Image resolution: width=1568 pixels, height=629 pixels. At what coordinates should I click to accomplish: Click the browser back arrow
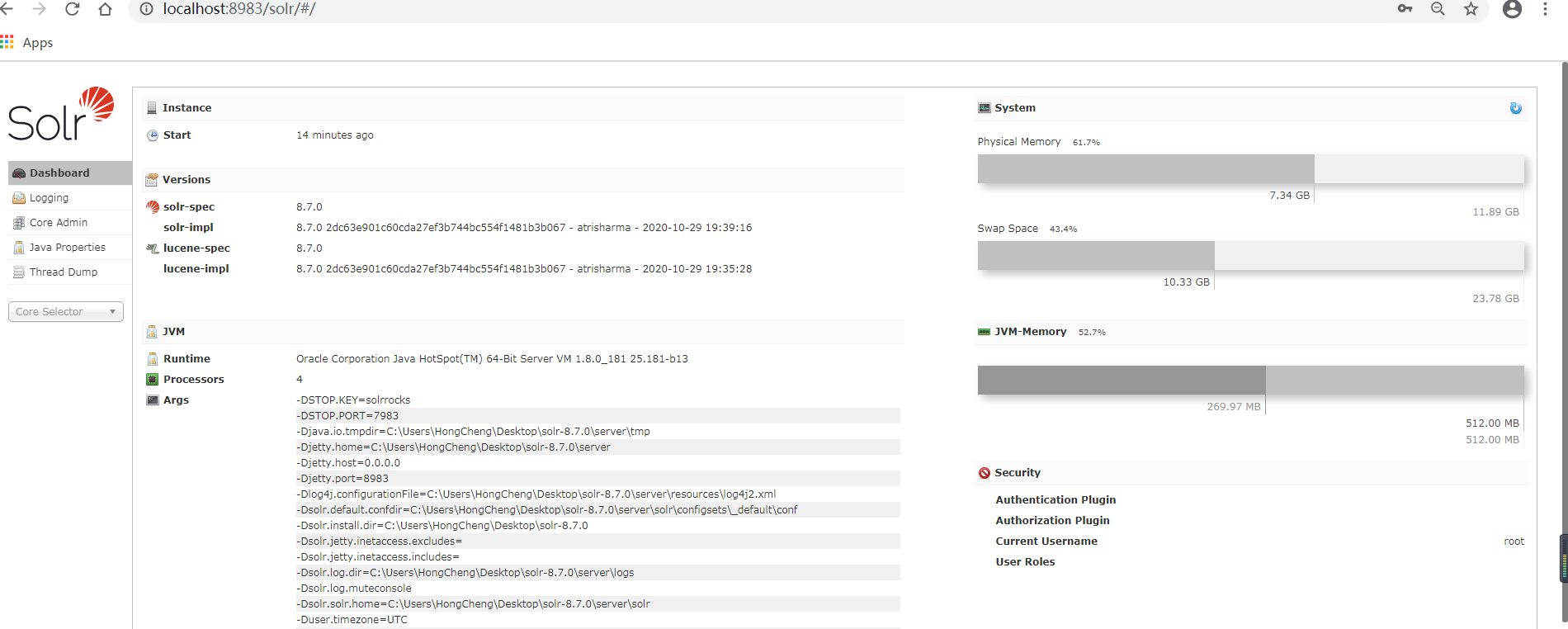[7, 9]
